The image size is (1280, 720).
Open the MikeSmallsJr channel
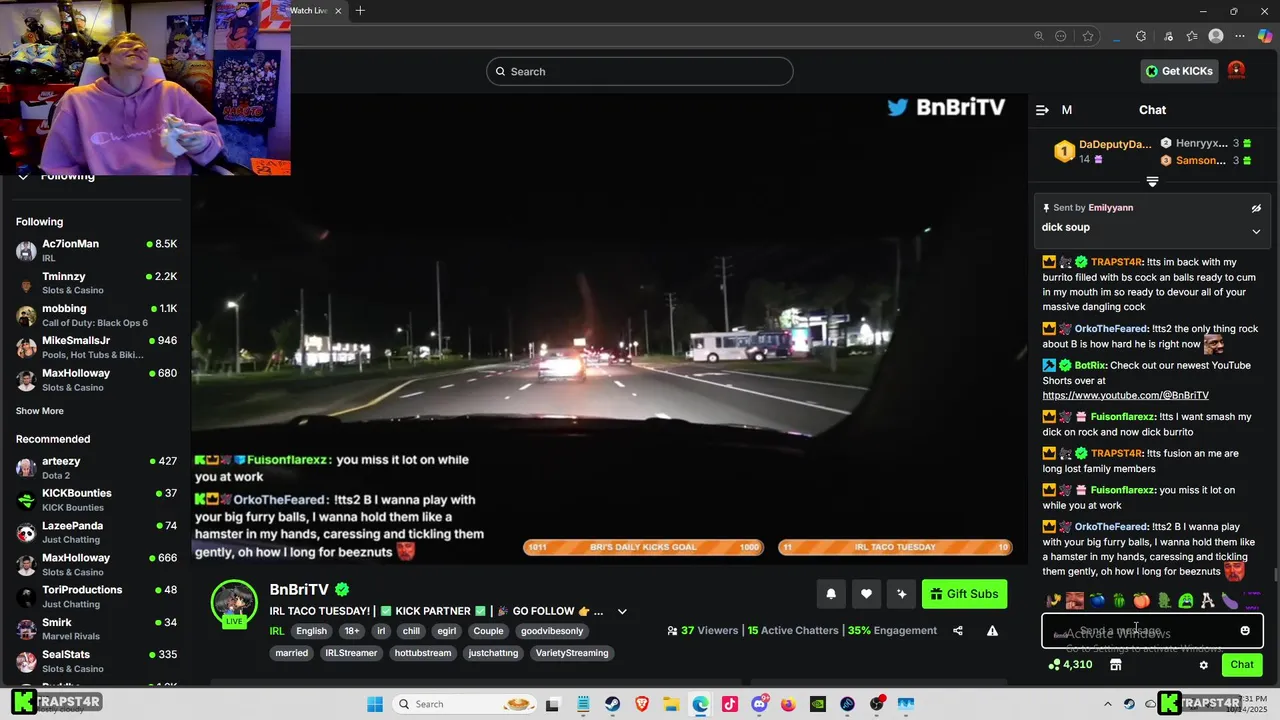96,347
